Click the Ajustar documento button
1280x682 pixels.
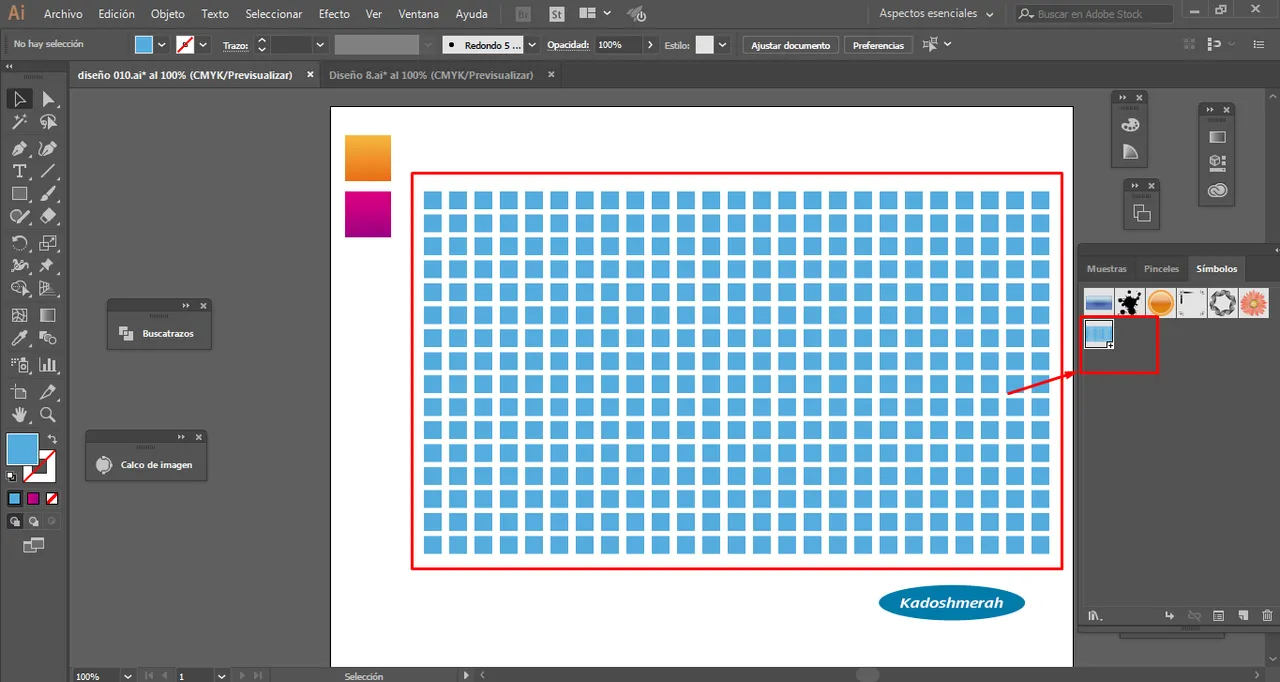click(x=790, y=45)
